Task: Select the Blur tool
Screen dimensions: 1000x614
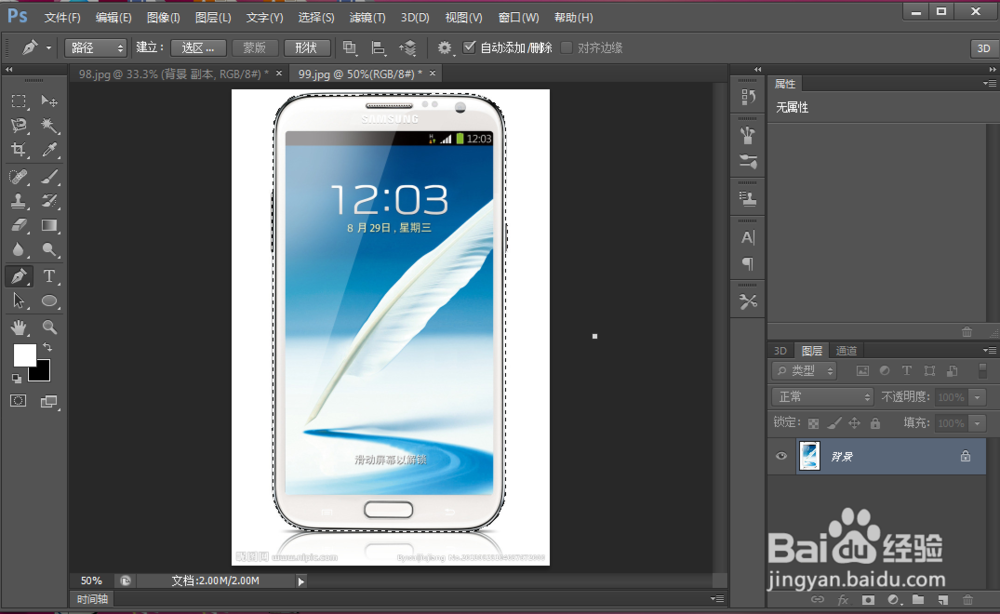Action: pyautogui.click(x=18, y=249)
